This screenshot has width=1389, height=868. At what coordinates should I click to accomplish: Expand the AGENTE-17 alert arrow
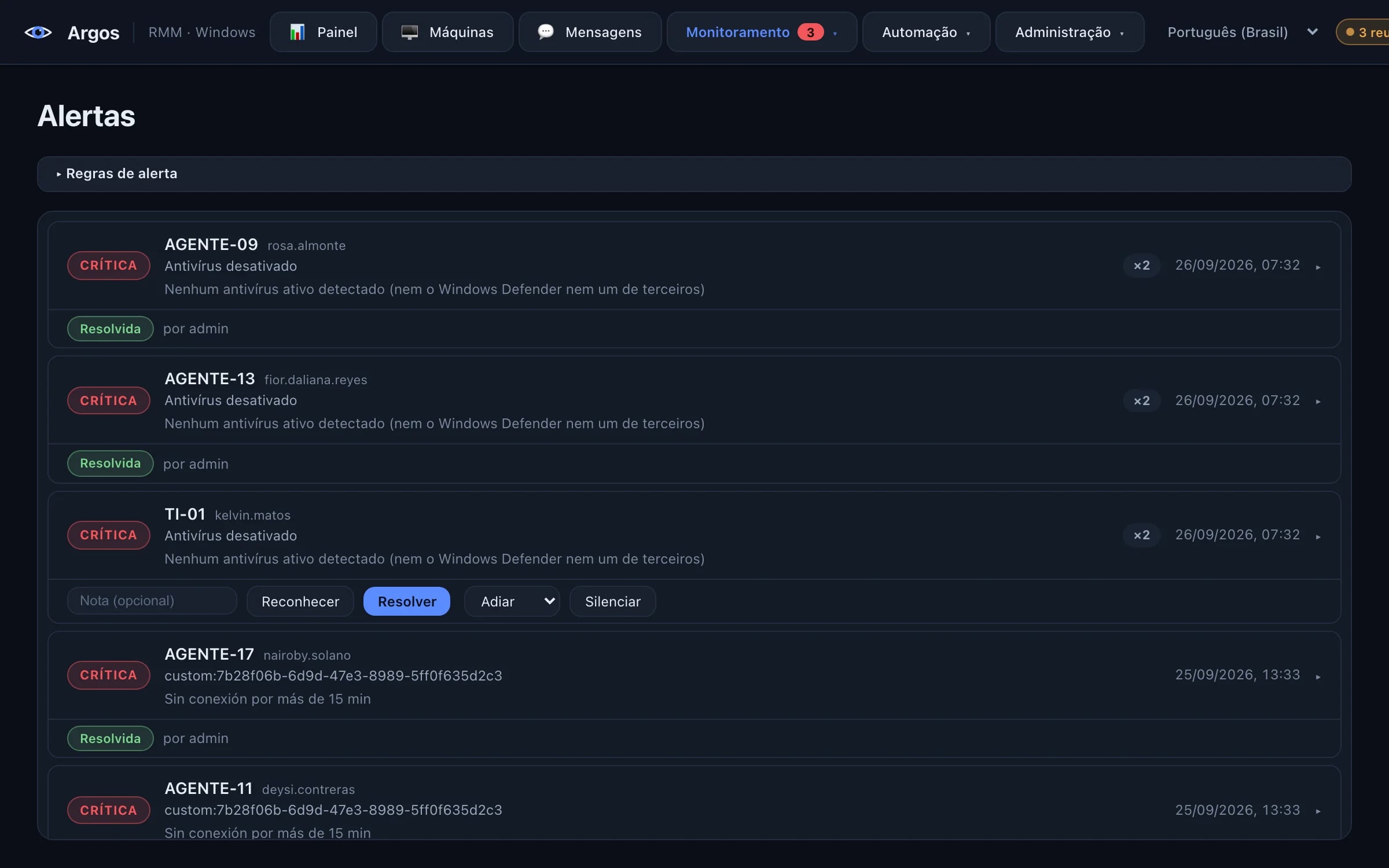pos(1318,677)
